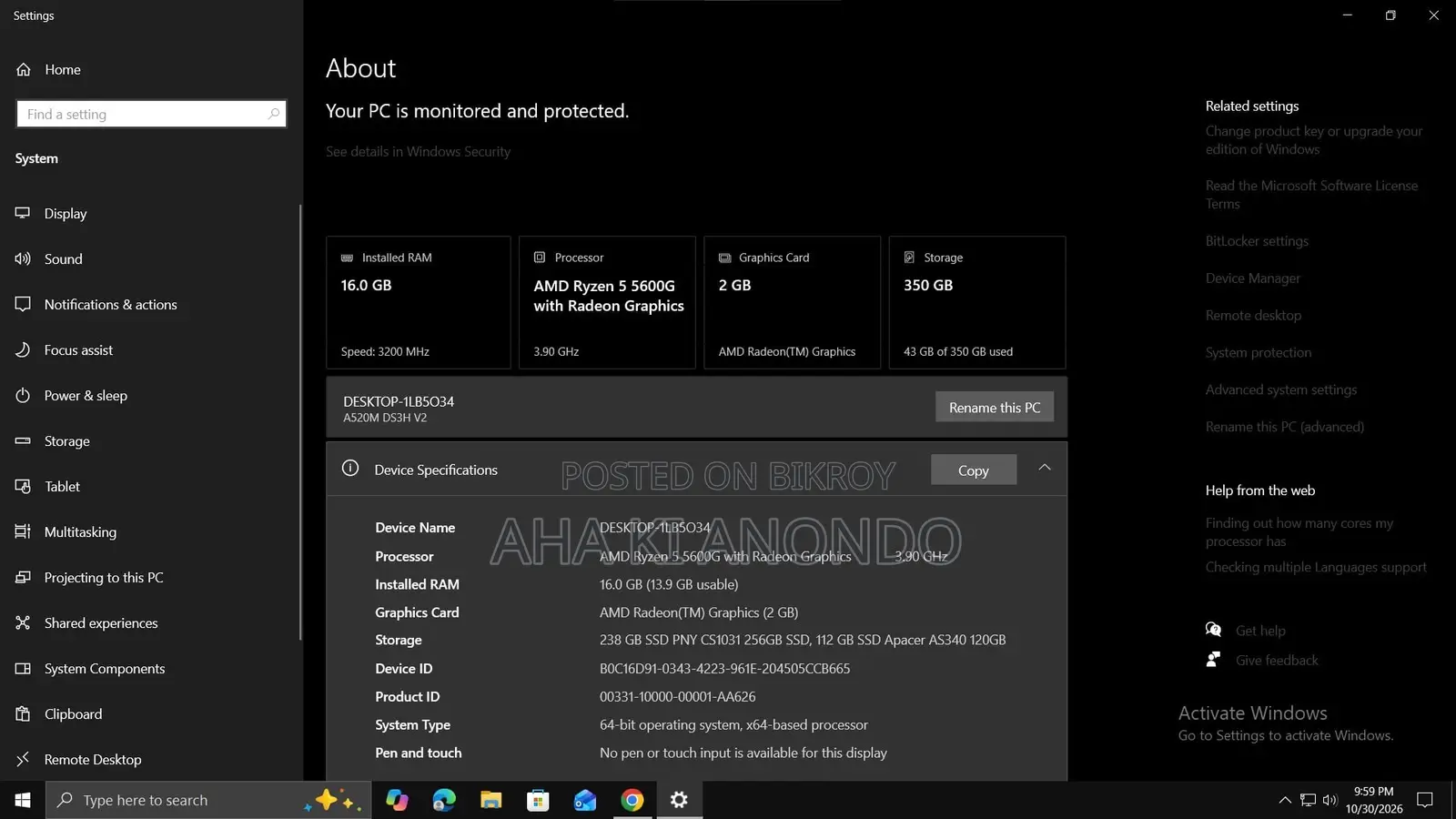Select the Tablet settings icon
This screenshot has height=819, width=1456.
[23, 486]
